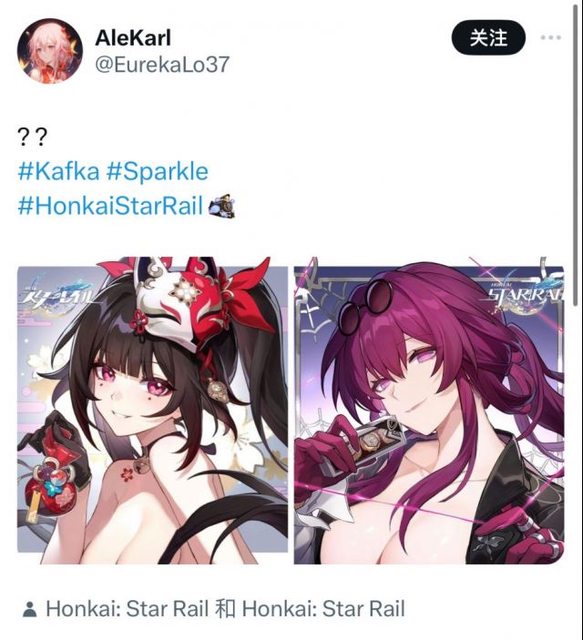Click the ?? tweet text
The width and height of the screenshot is (583, 640).
[x=33, y=137]
